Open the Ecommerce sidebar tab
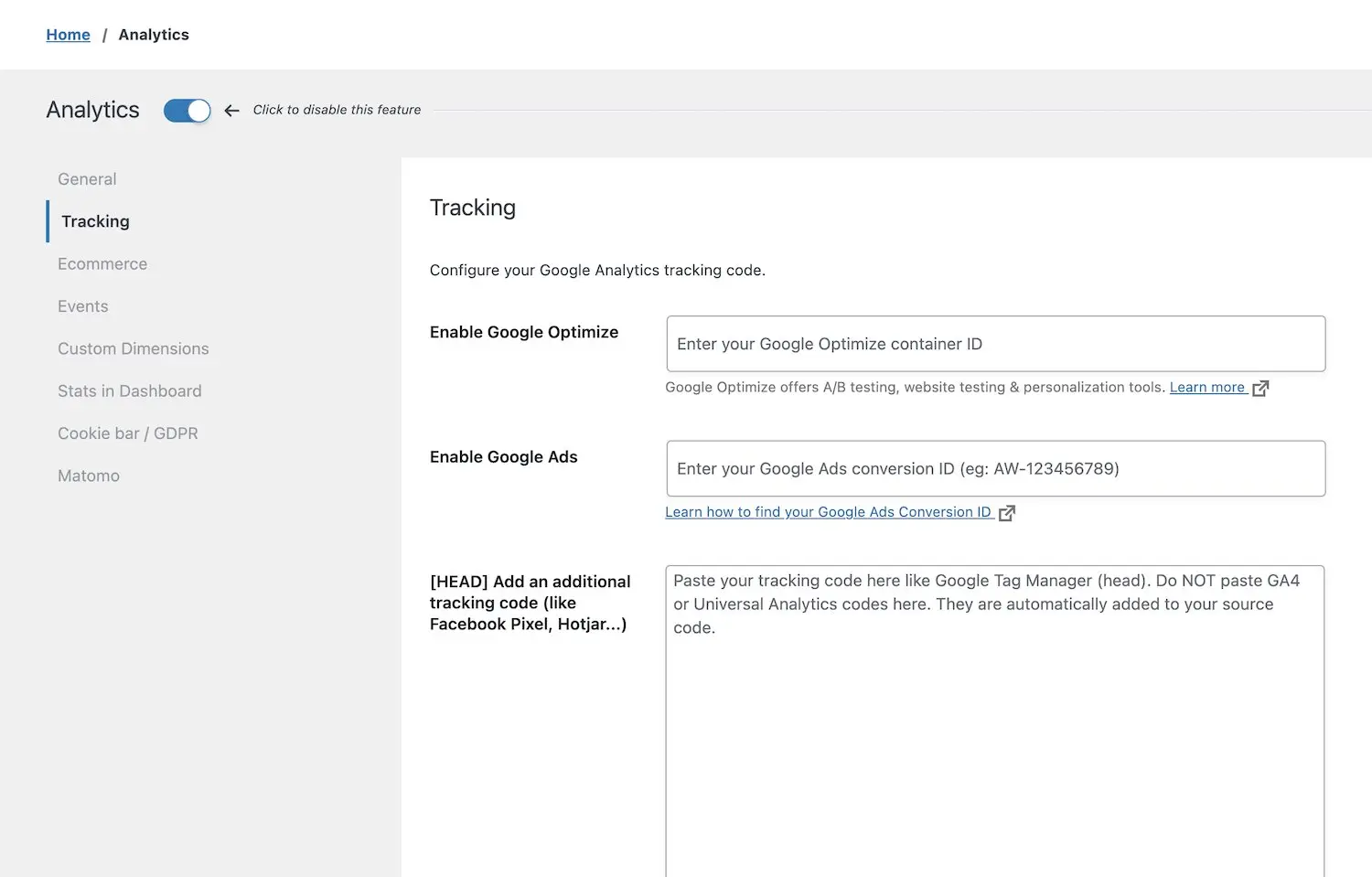The height and width of the screenshot is (877, 1372). [102, 264]
